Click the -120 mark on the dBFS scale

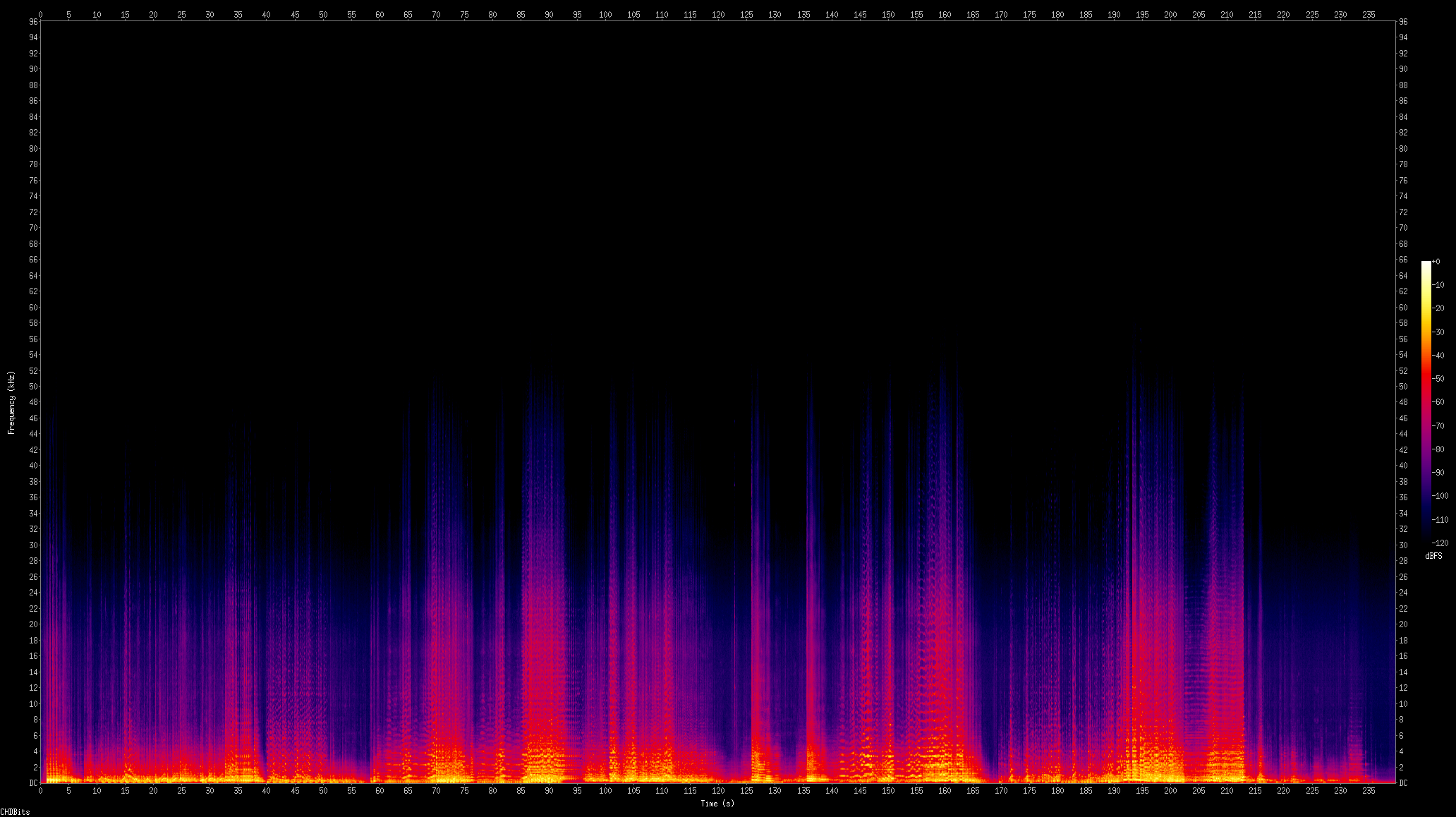[x=1440, y=543]
